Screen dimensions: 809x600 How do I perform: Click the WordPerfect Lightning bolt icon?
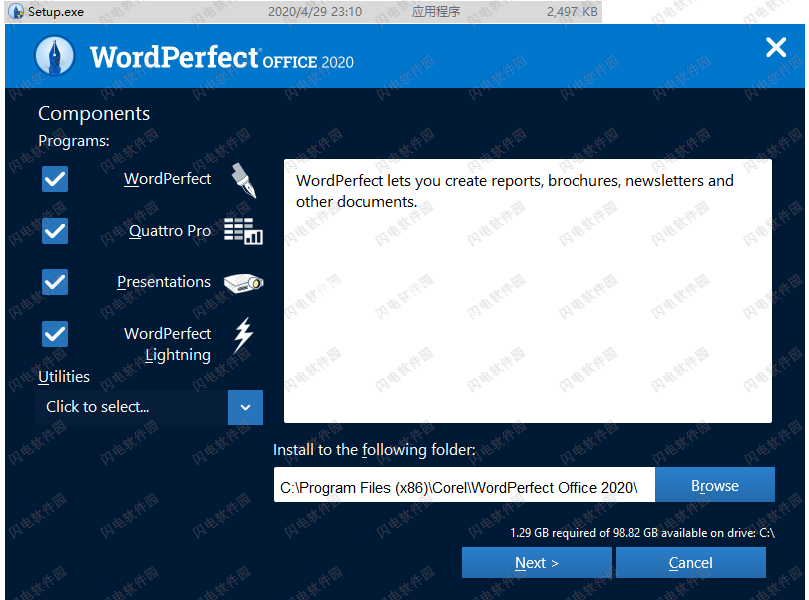tap(243, 335)
